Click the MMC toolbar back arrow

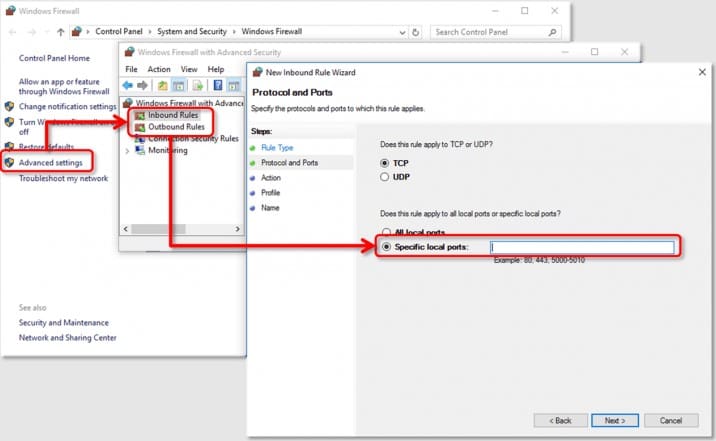(127, 85)
